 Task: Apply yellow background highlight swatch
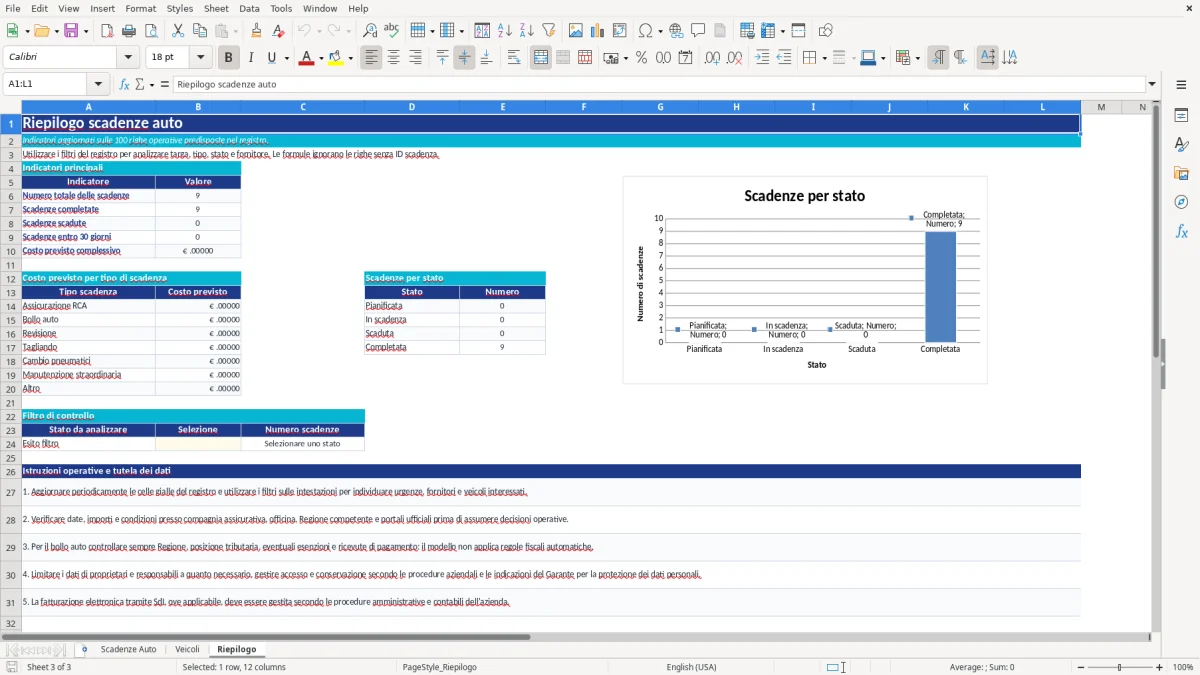coord(336,58)
